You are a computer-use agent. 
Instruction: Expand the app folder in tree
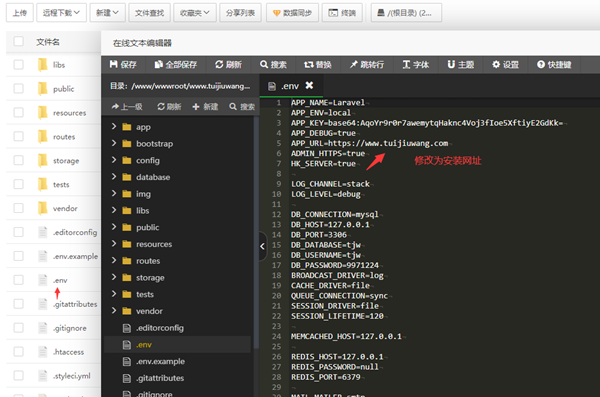coord(114,126)
